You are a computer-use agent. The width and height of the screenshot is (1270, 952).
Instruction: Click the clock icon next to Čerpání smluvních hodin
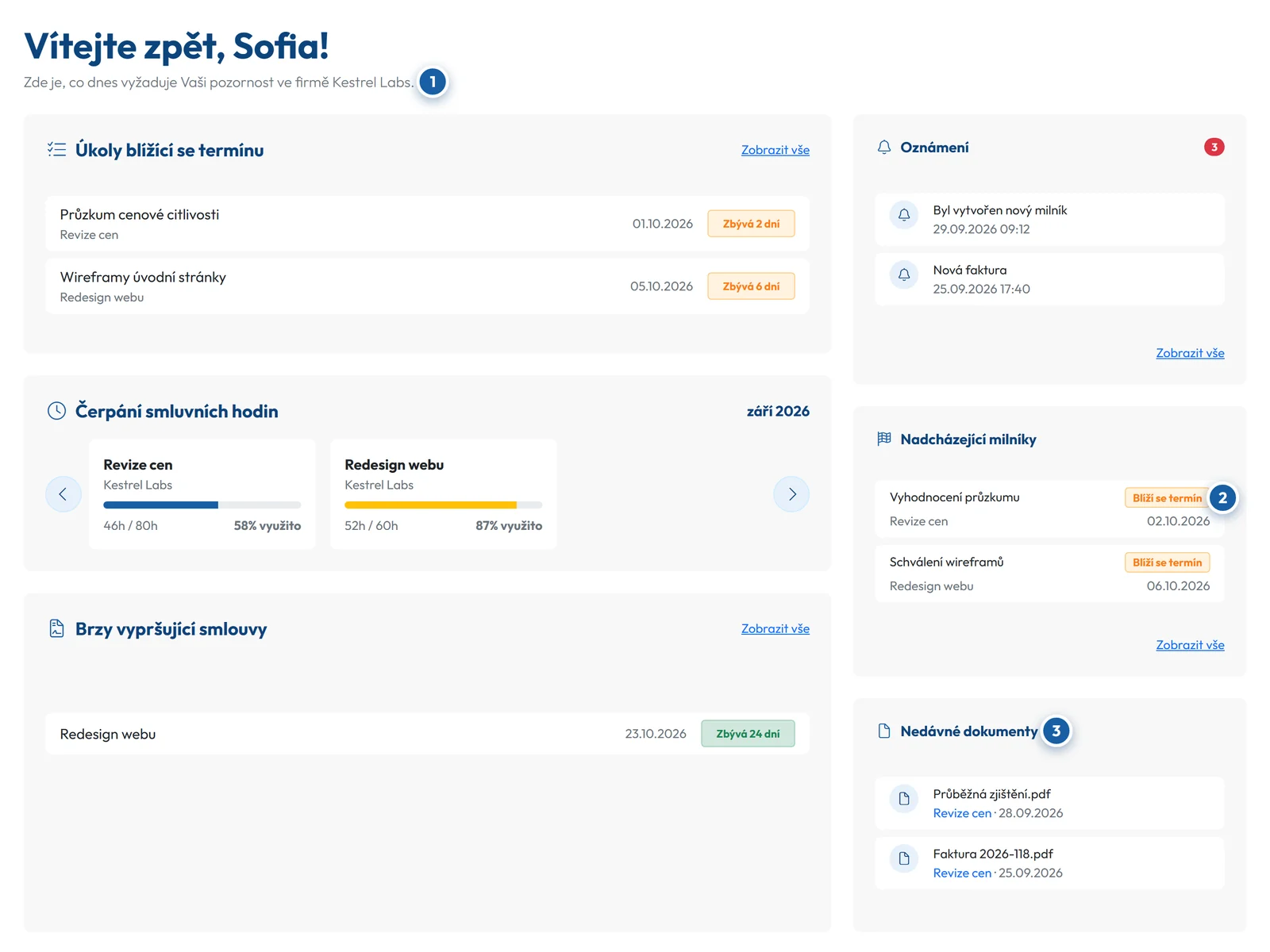pyautogui.click(x=56, y=411)
